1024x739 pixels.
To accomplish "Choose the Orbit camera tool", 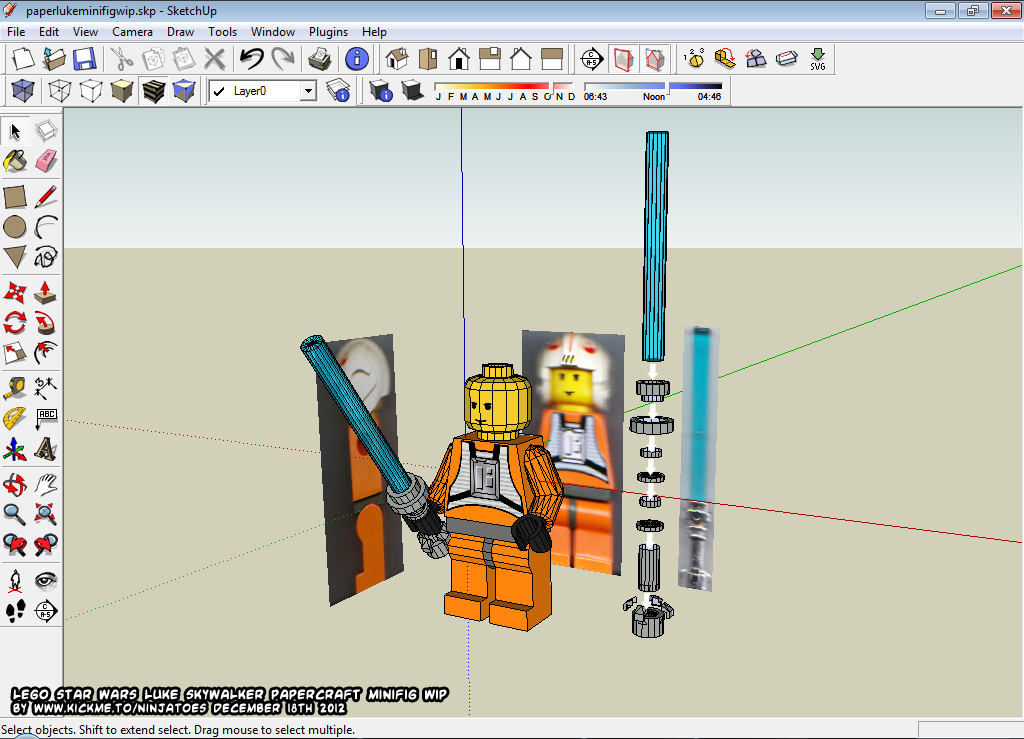I will (x=15, y=484).
